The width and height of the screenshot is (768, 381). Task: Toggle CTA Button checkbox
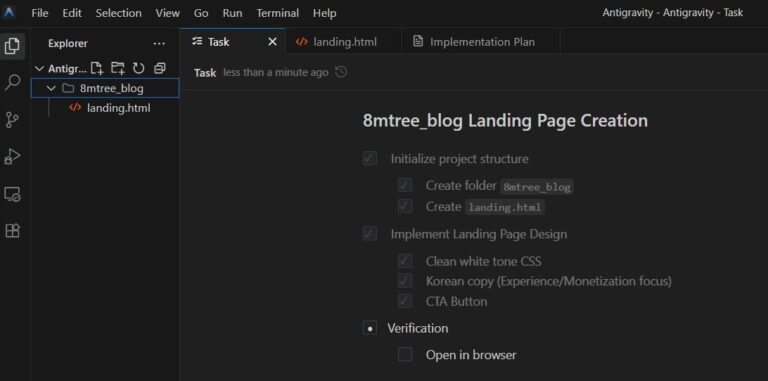405,301
